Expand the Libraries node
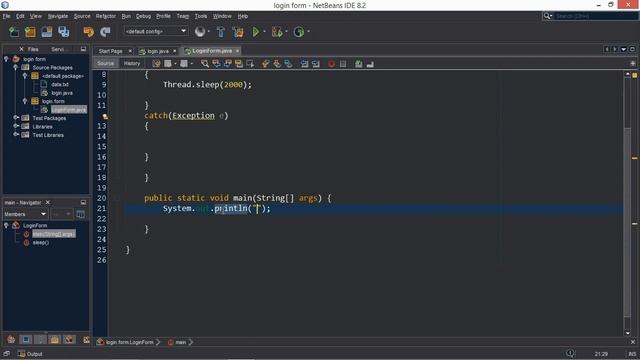This screenshot has height=360, width=640. click(x=16, y=127)
